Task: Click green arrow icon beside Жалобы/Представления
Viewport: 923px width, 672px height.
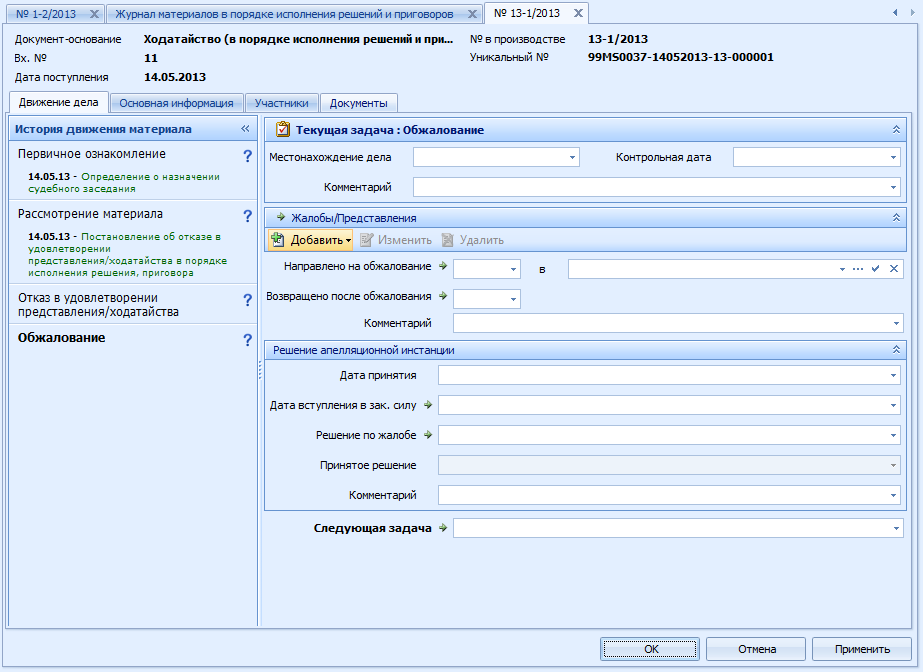Action: (x=281, y=217)
